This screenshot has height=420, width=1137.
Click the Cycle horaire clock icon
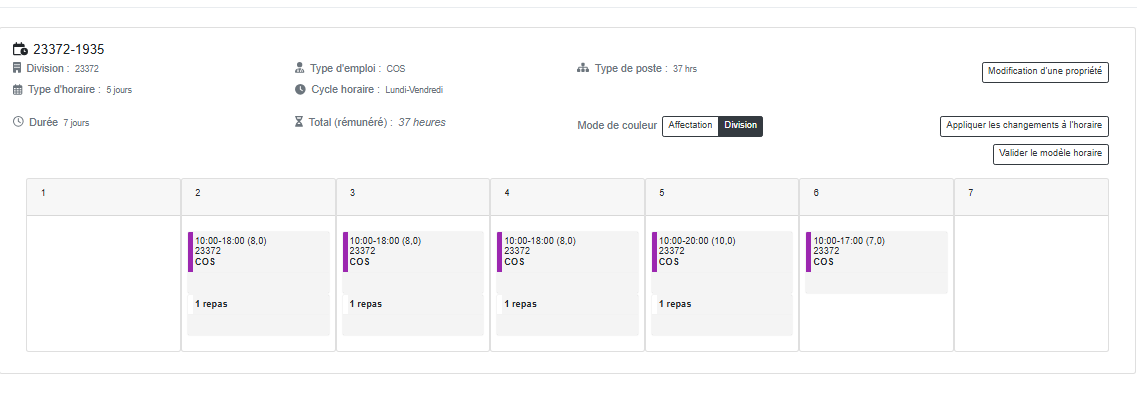(300, 89)
